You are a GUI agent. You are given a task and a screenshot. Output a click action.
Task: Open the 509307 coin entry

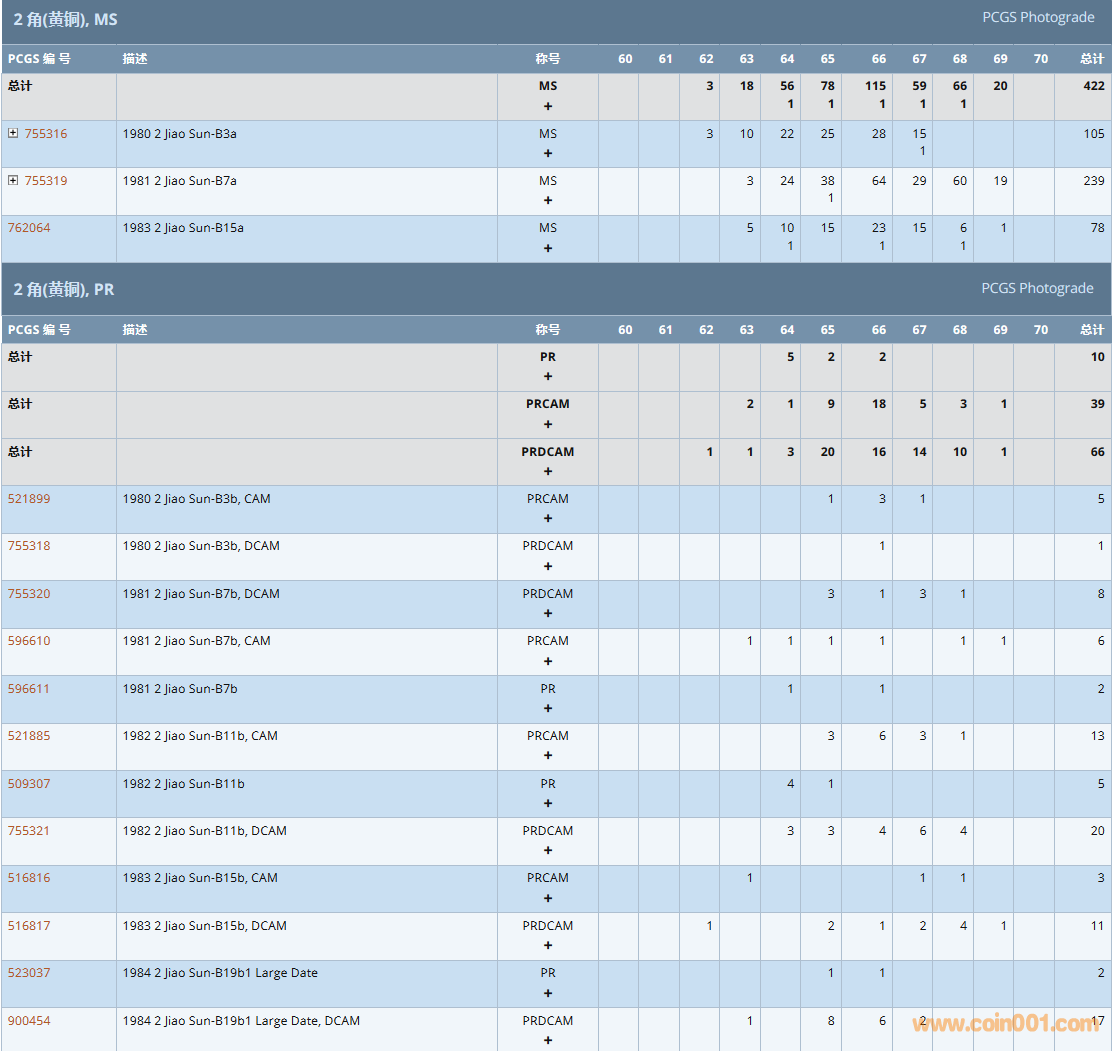tap(29, 783)
